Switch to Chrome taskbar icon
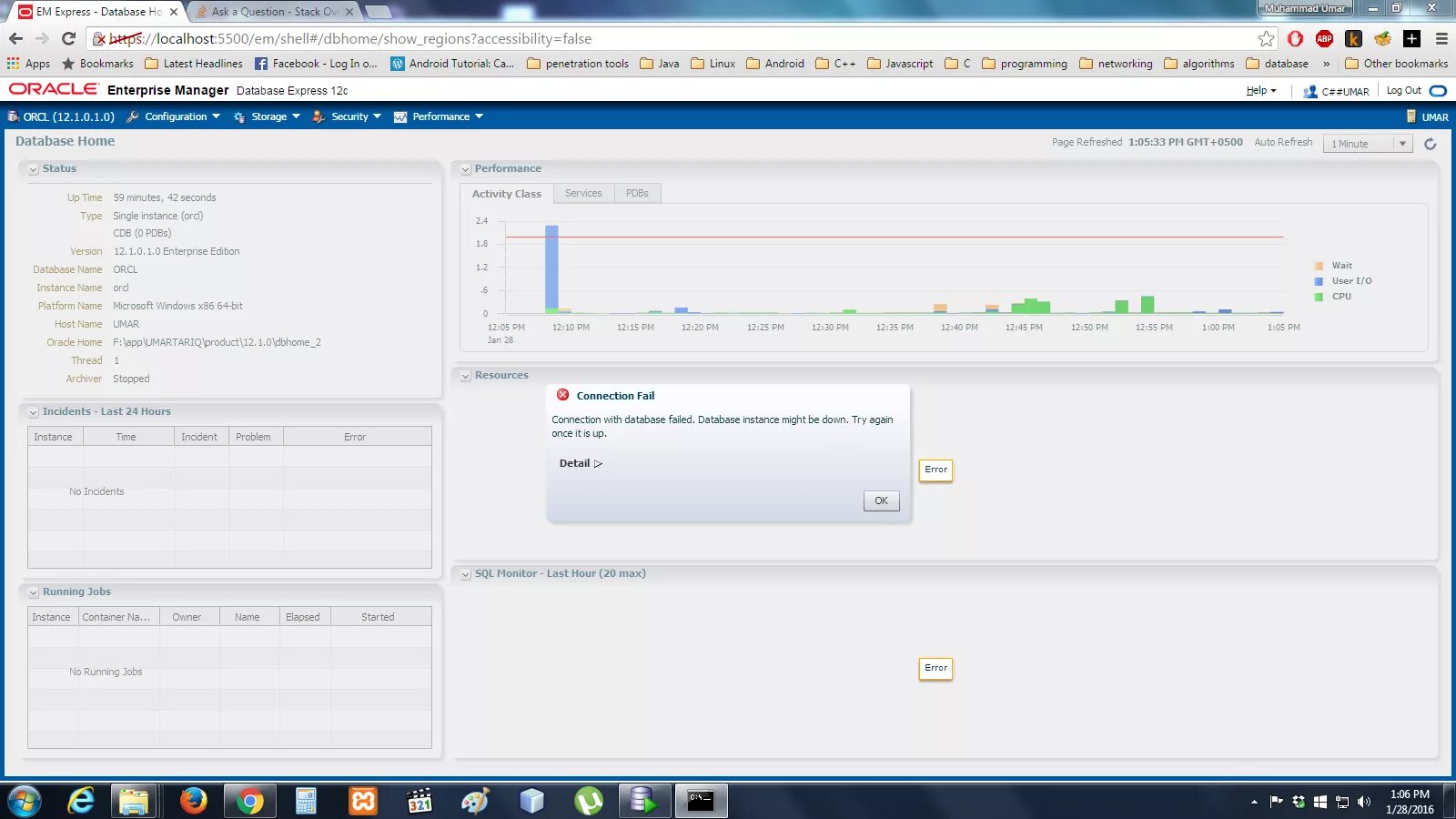Viewport: 1456px width, 819px height. tap(248, 801)
